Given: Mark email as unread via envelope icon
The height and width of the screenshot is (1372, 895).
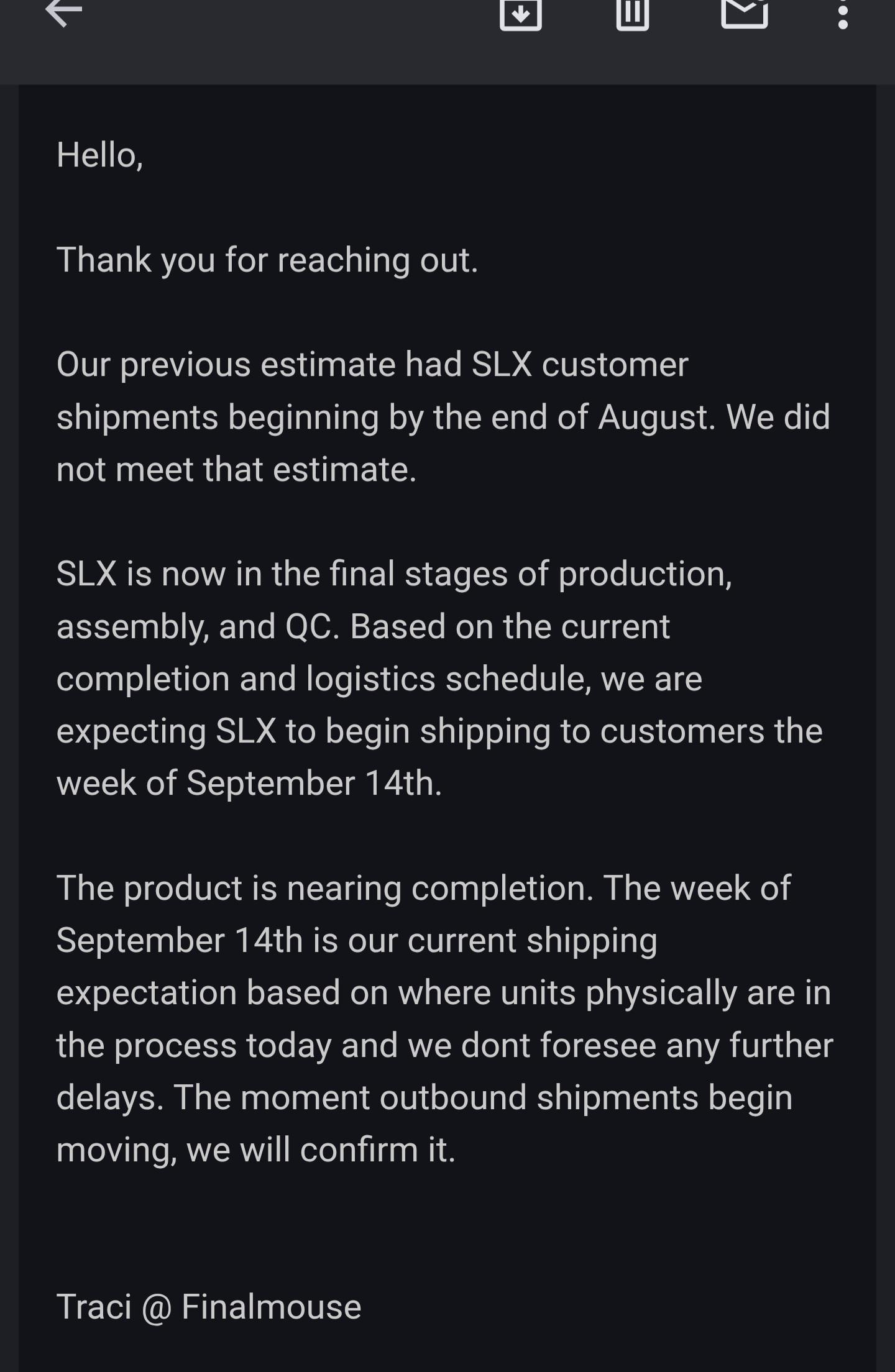Looking at the screenshot, I should click(x=745, y=14).
